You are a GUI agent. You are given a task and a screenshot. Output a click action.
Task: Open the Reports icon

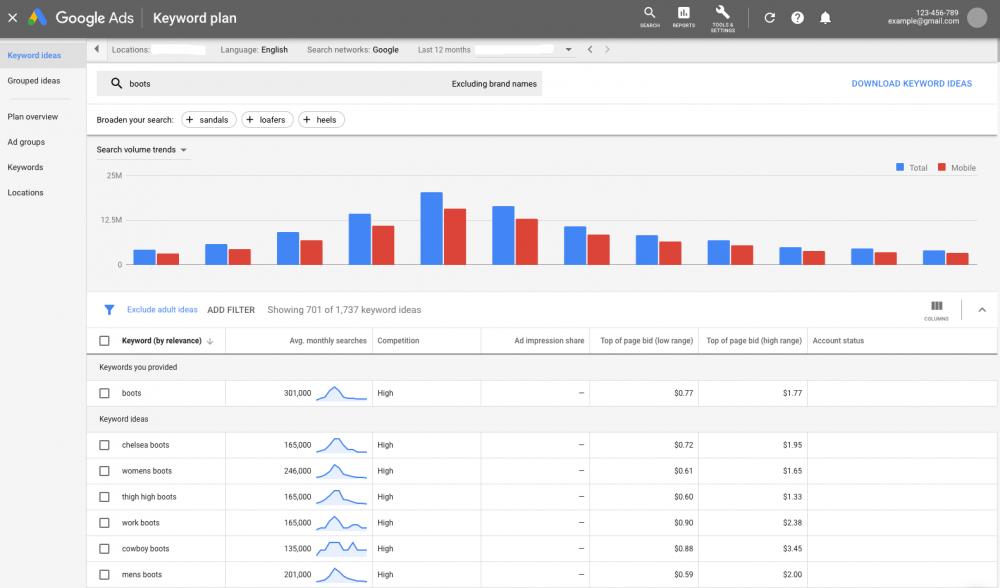(x=683, y=17)
